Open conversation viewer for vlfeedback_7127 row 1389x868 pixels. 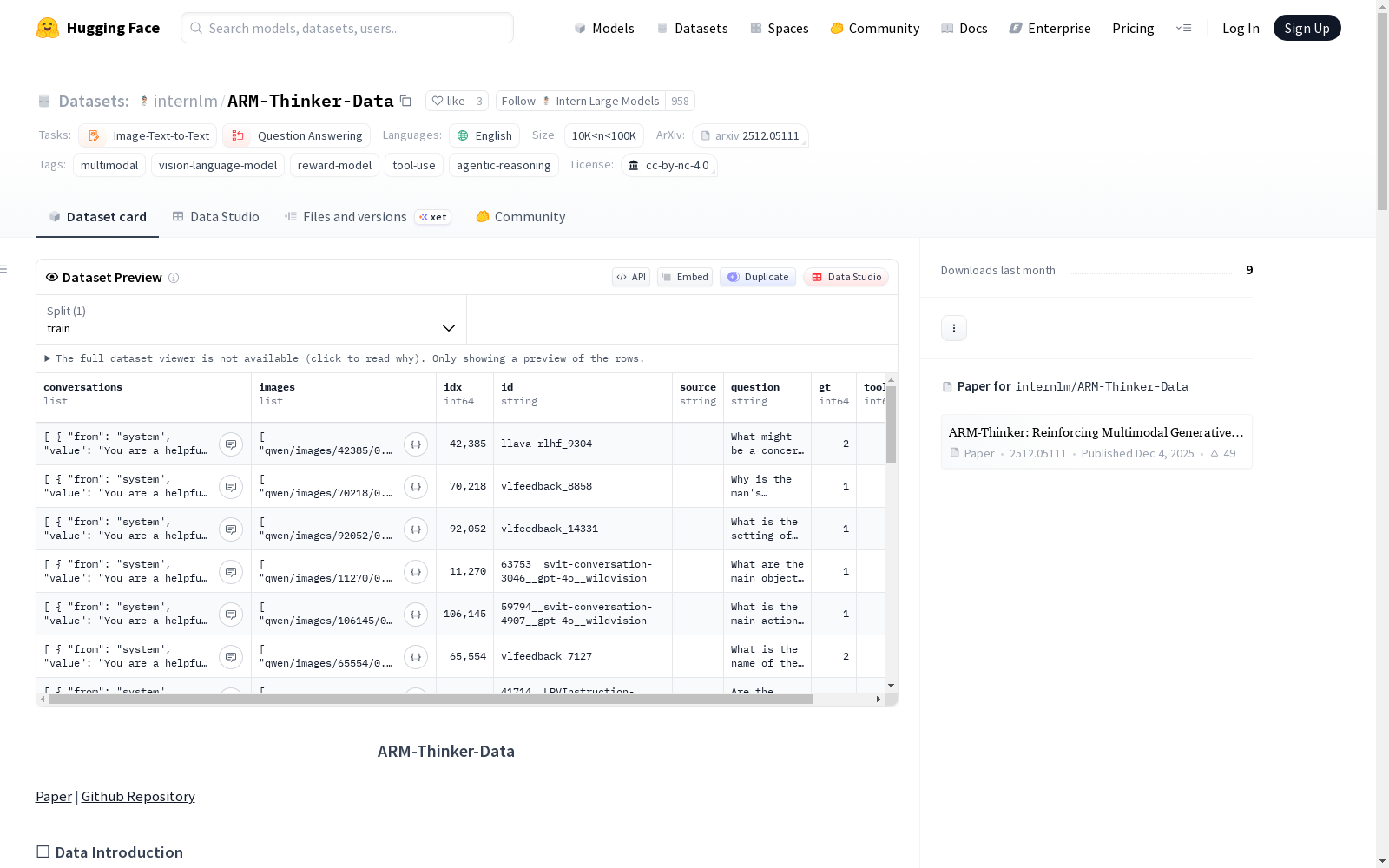pos(231,656)
